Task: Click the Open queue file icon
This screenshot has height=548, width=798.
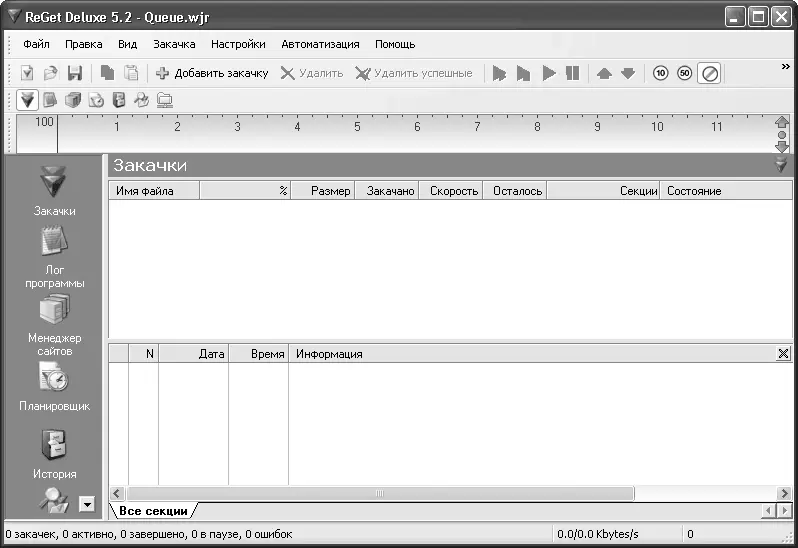Action: pyautogui.click(x=51, y=73)
